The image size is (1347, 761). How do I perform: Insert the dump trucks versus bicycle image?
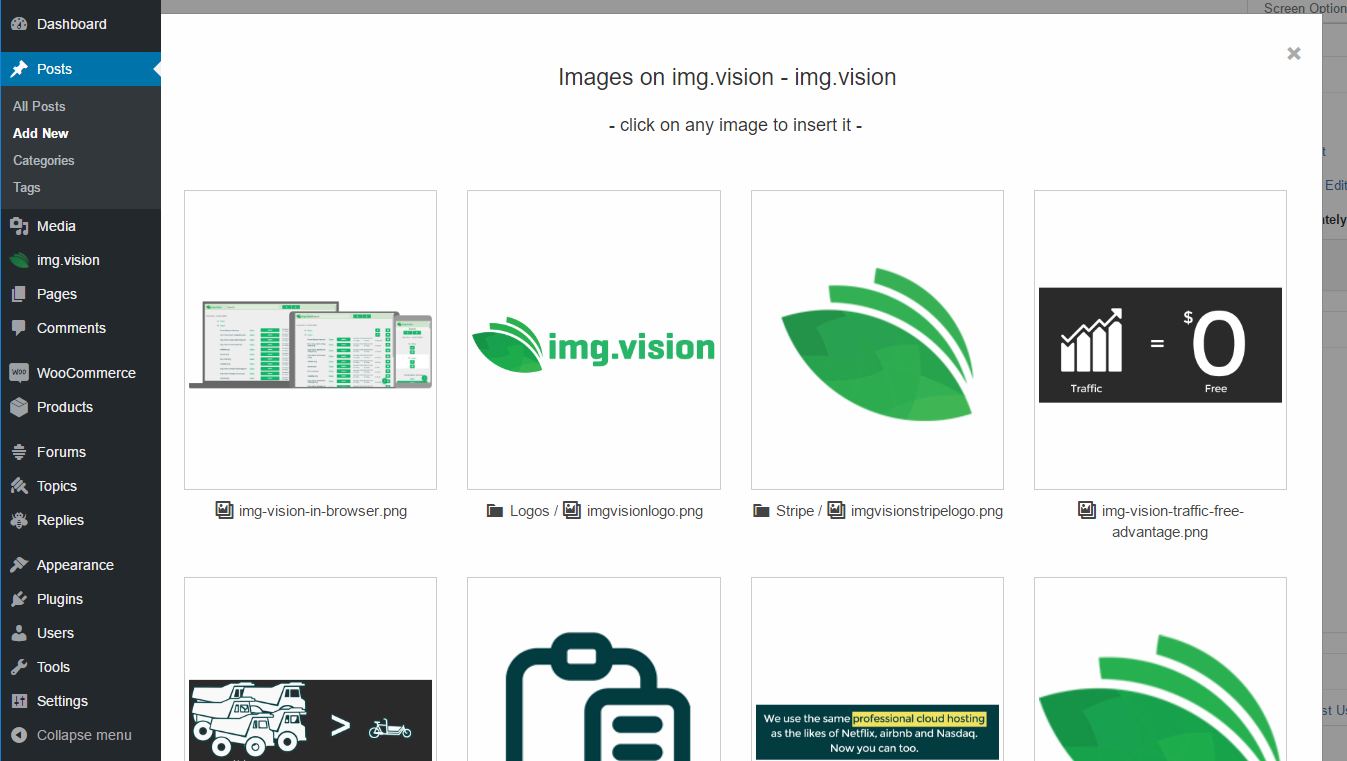click(310, 669)
